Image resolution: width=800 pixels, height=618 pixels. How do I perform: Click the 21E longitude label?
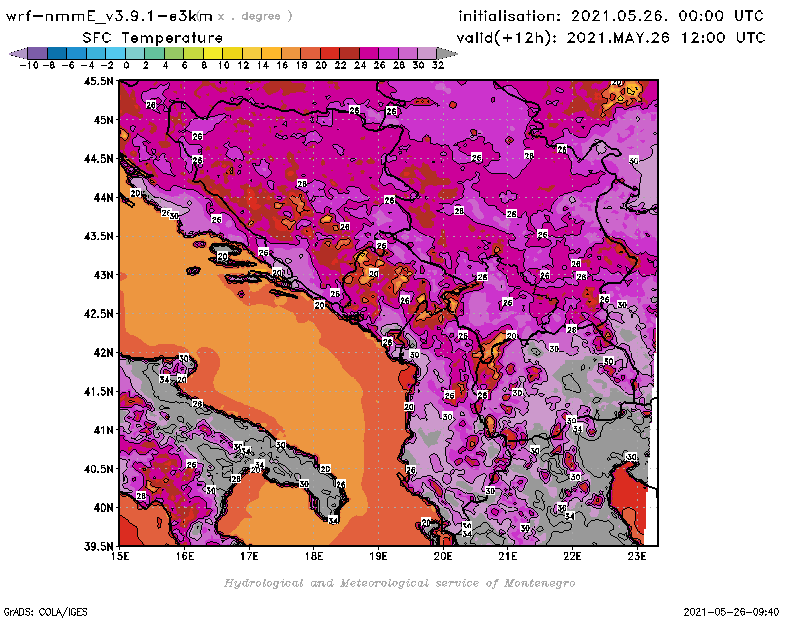pos(508,556)
